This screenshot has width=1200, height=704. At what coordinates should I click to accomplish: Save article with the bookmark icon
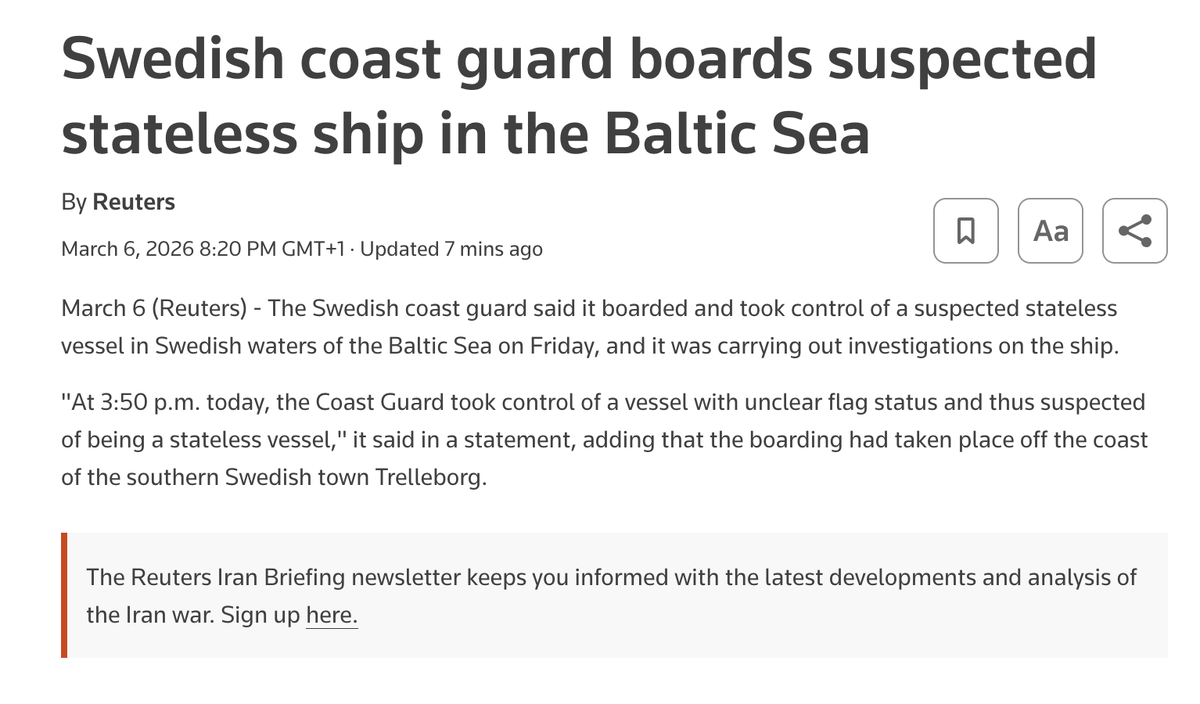965,231
